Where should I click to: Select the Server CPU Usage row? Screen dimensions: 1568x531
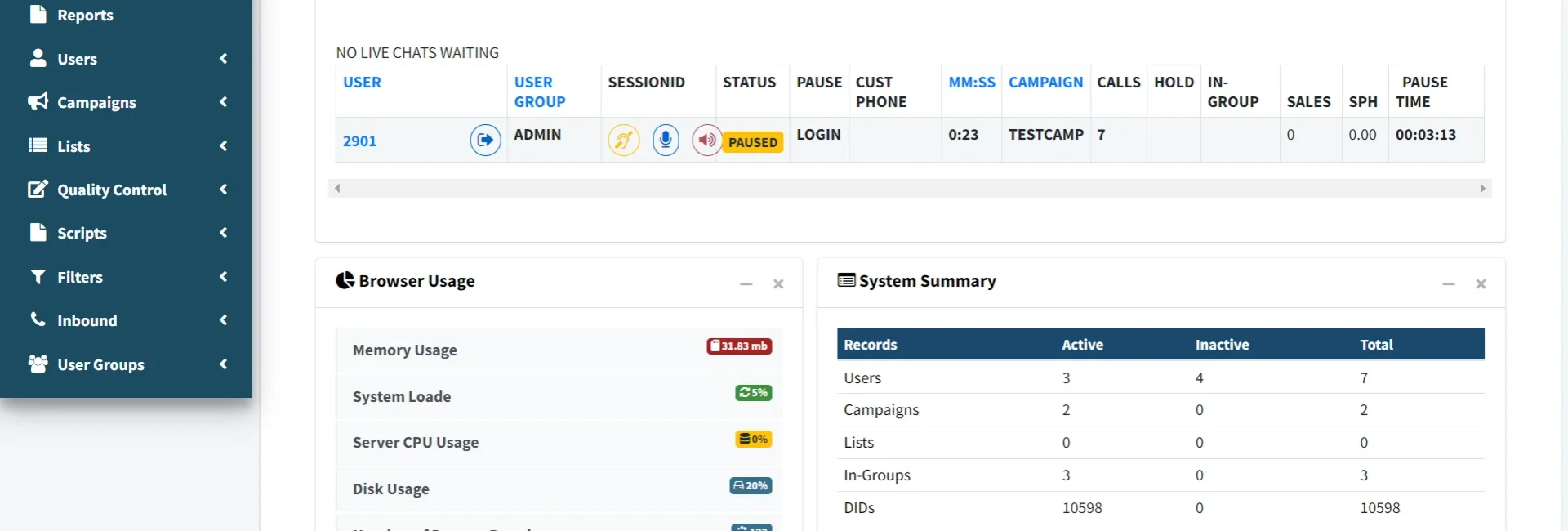pyautogui.click(x=559, y=443)
